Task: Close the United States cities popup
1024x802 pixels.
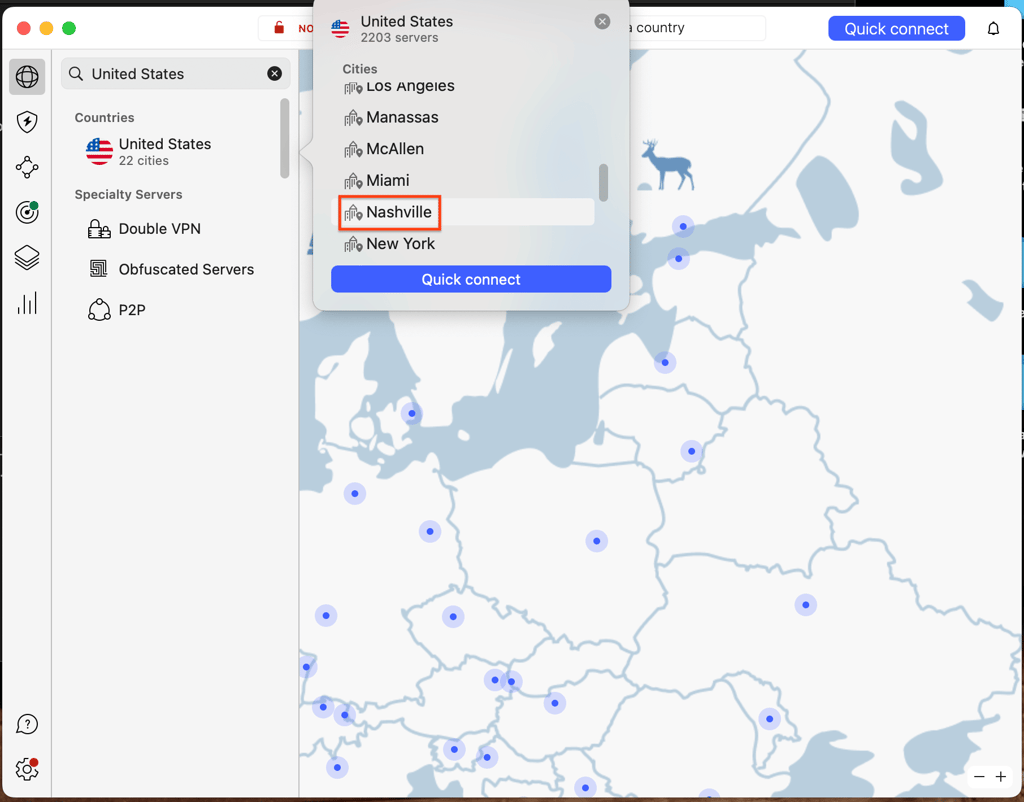Action: pos(602,22)
